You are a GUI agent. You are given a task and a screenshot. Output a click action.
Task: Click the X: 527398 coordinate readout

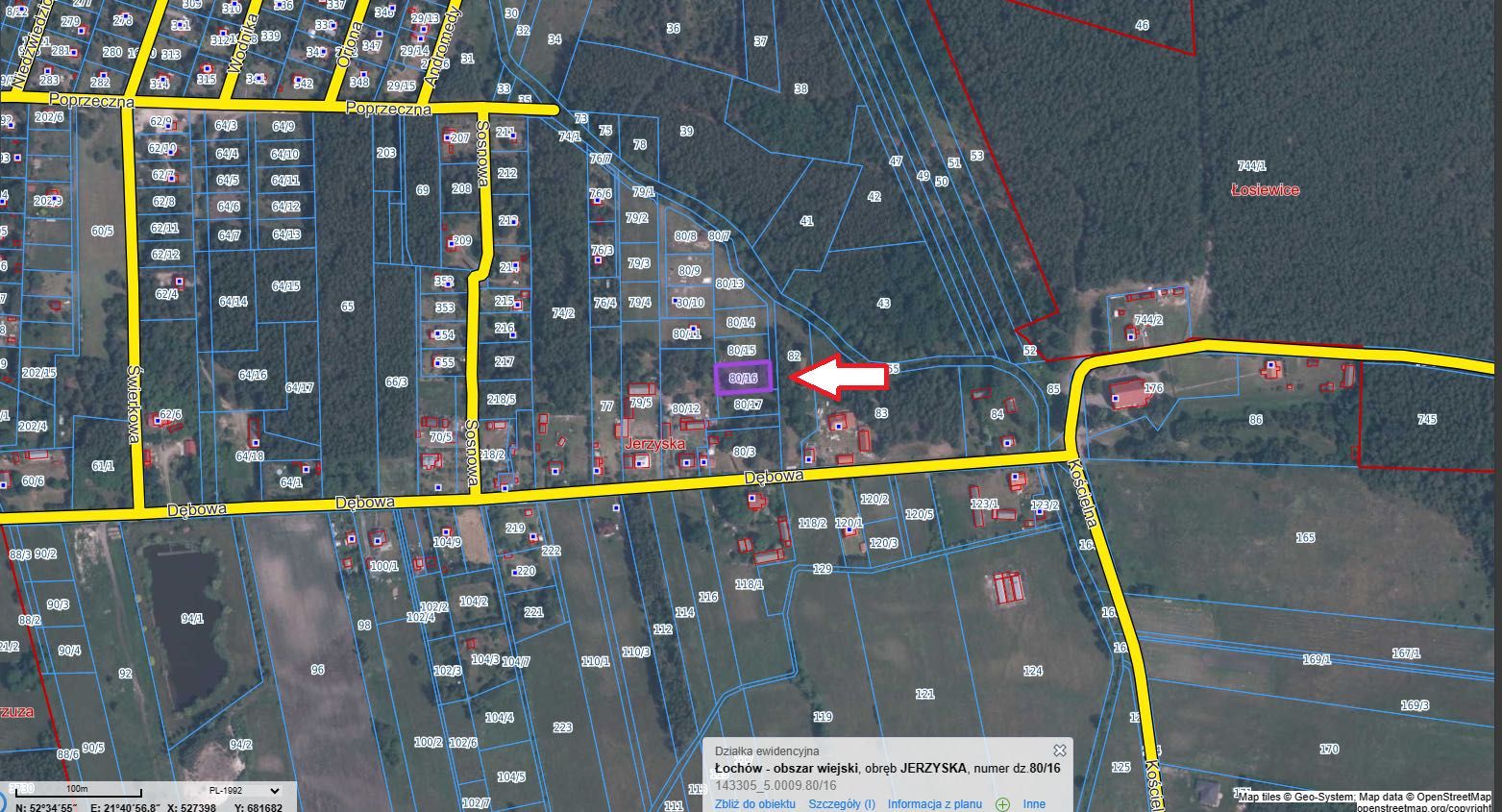point(190,807)
